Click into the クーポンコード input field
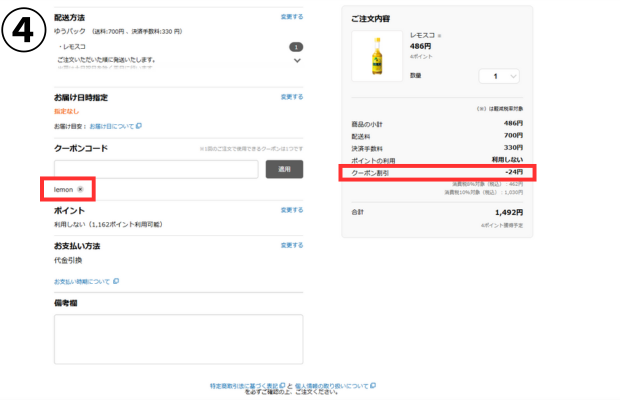This screenshot has width=620, height=400. pyautogui.click(x=156, y=169)
